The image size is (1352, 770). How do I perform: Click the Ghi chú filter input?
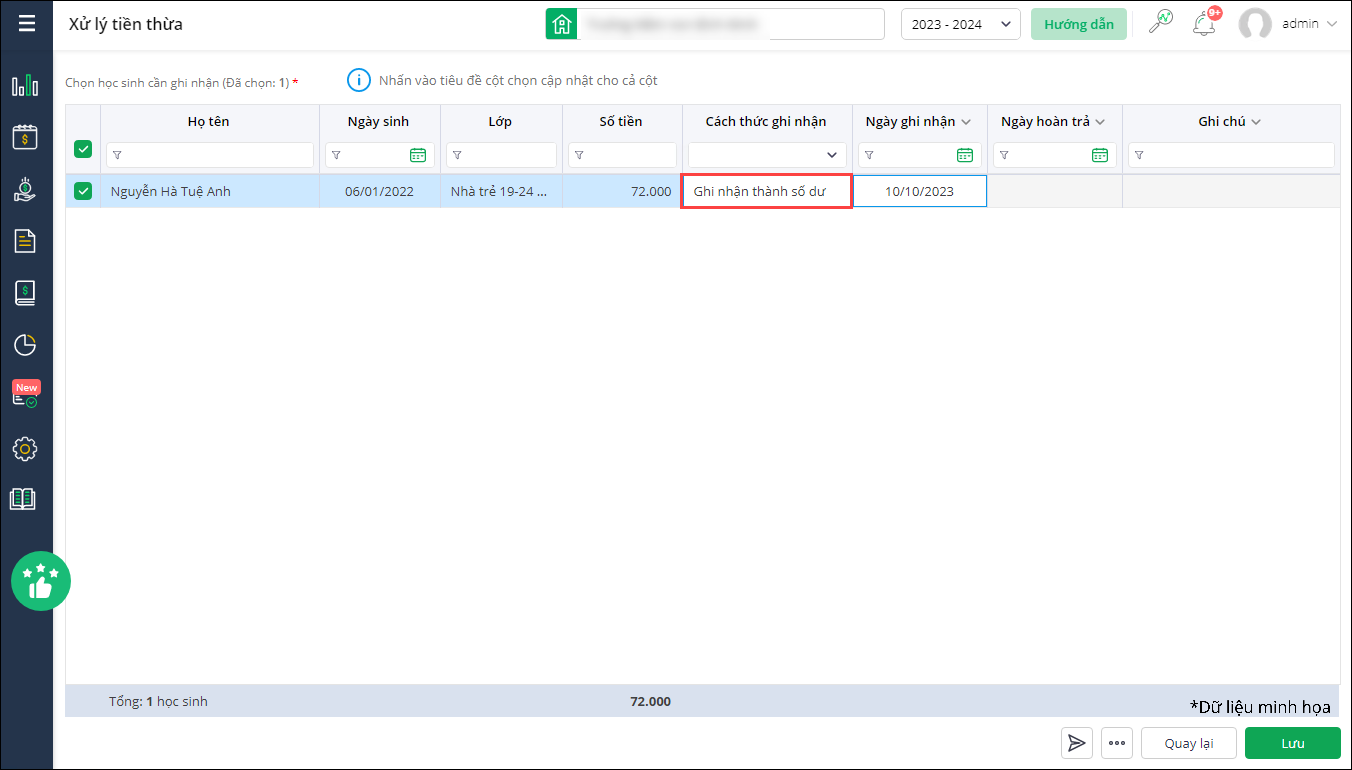tap(1231, 155)
